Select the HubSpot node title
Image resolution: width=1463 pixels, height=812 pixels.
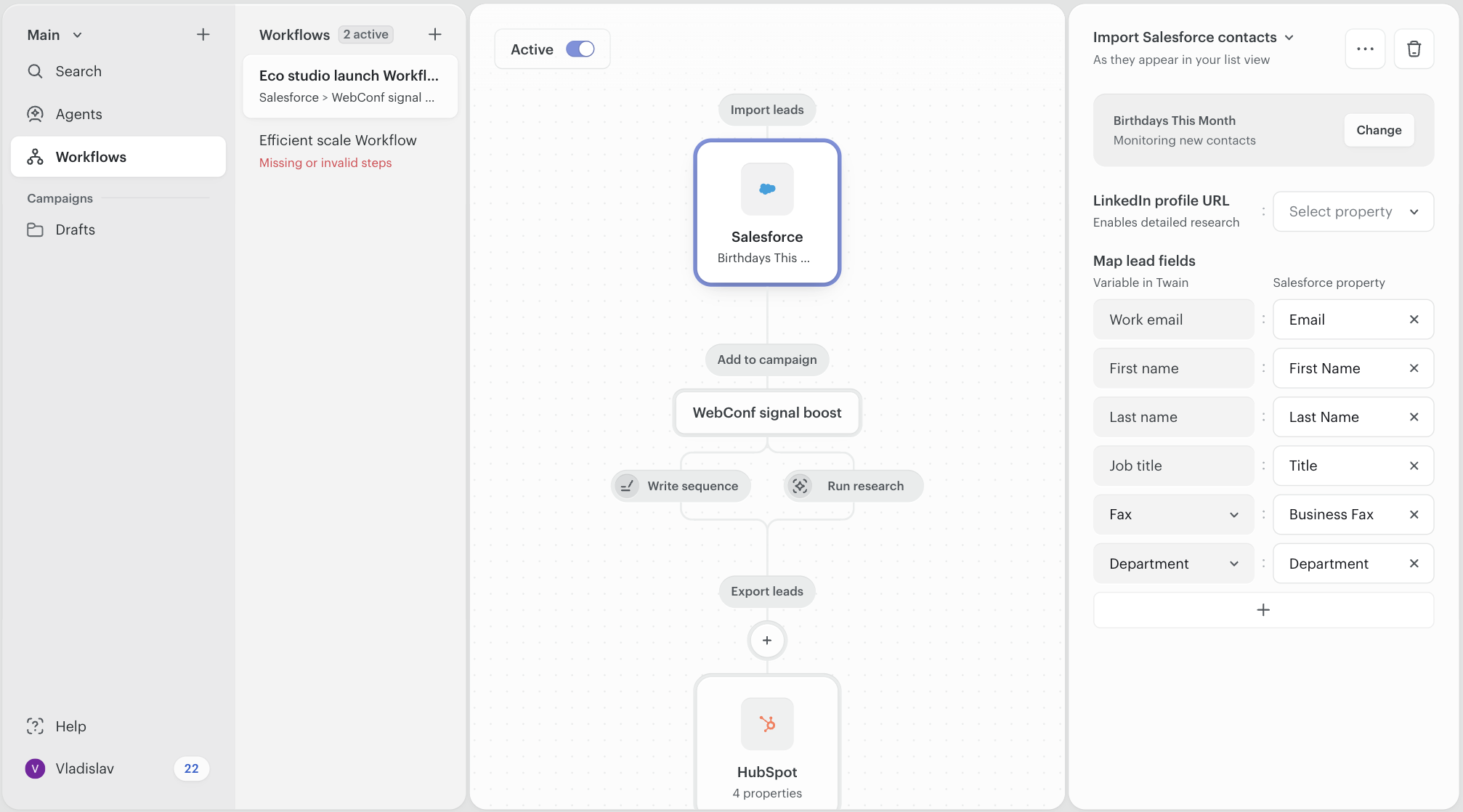pyautogui.click(x=767, y=772)
